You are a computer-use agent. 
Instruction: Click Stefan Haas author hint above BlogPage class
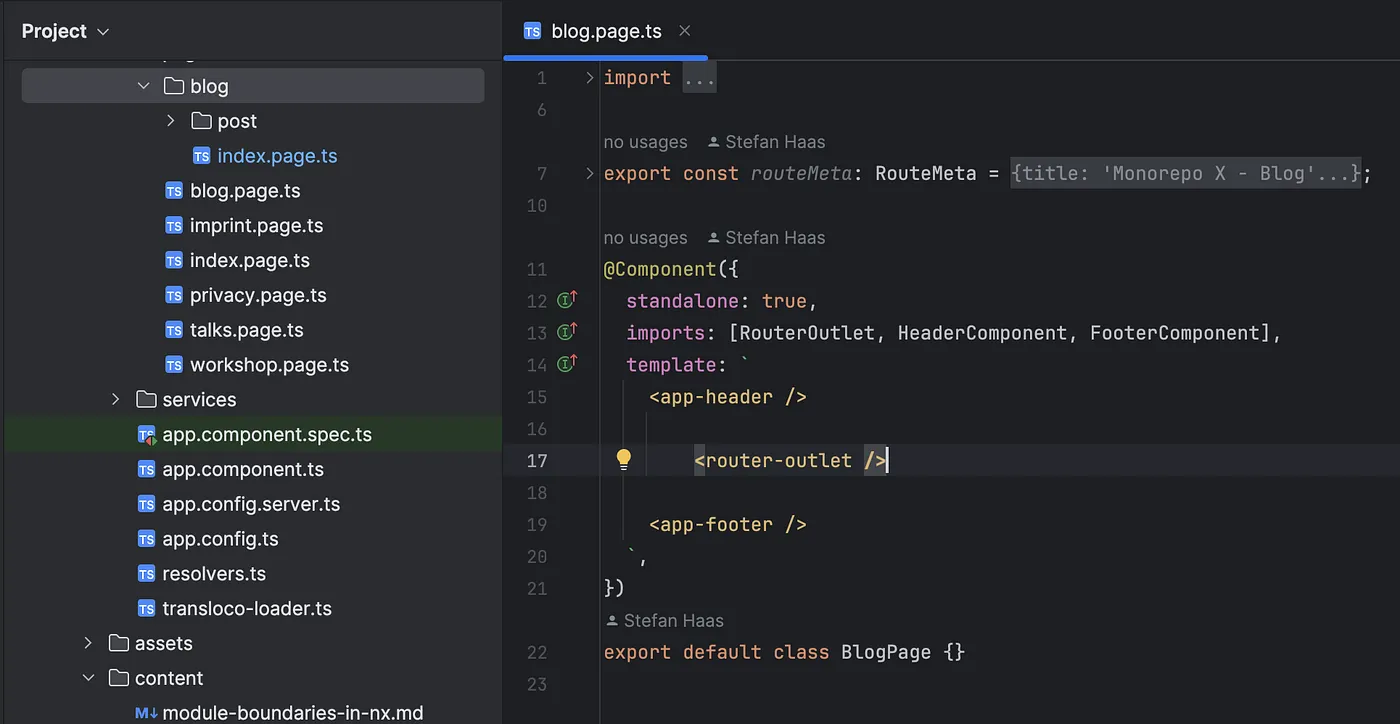(x=664, y=620)
